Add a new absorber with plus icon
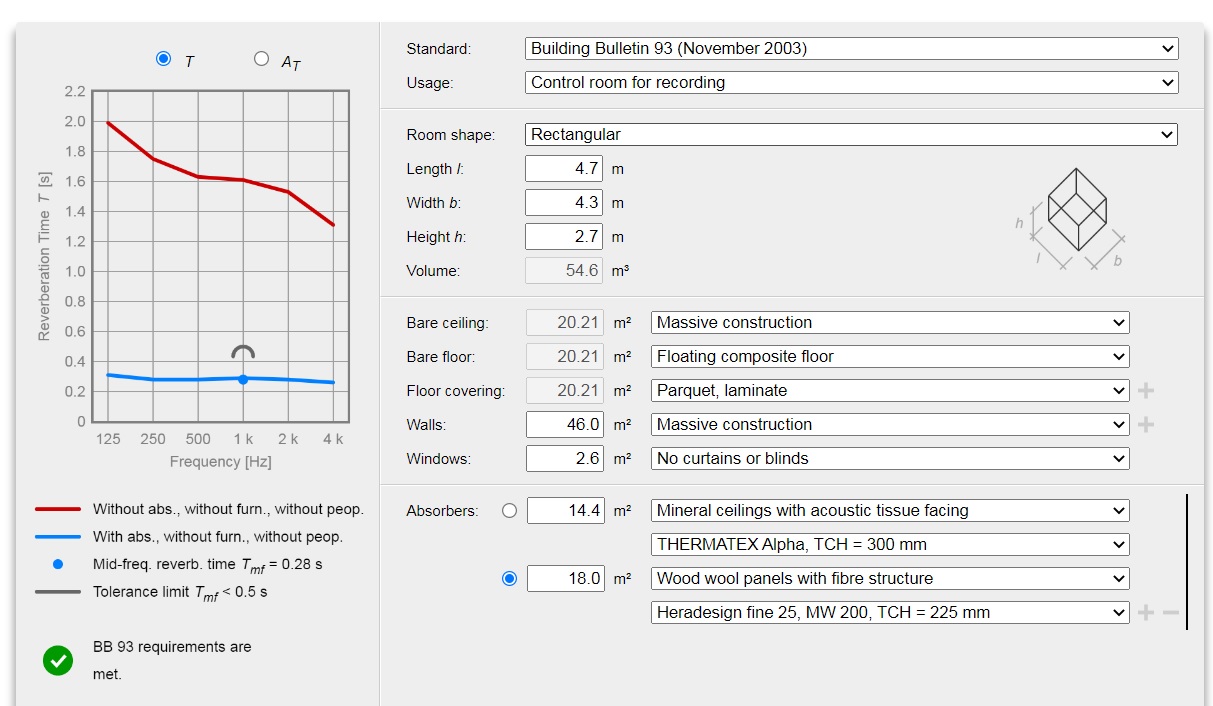This screenshot has height=706, width=1213. (x=1146, y=612)
